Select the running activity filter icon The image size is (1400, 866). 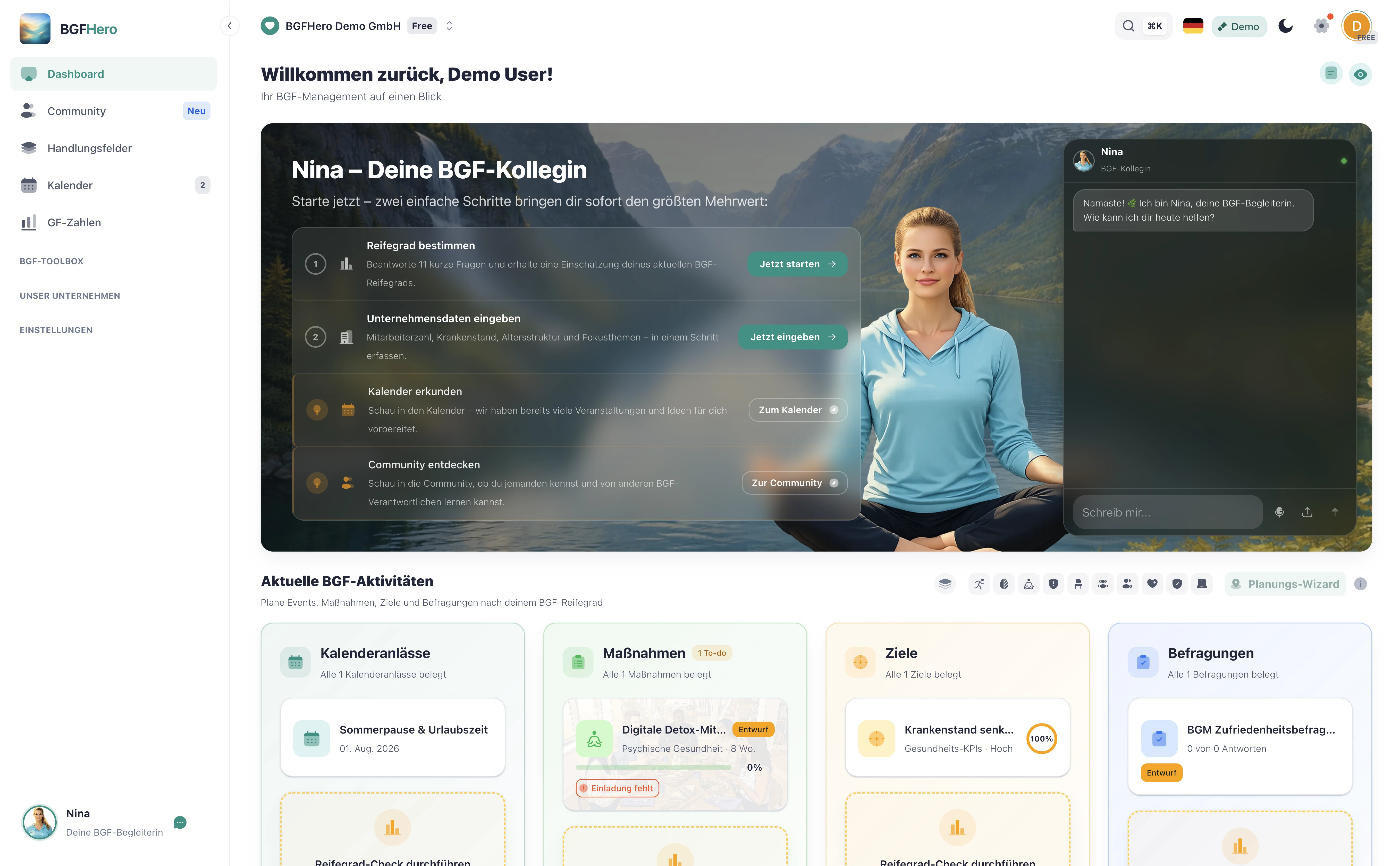point(979,584)
